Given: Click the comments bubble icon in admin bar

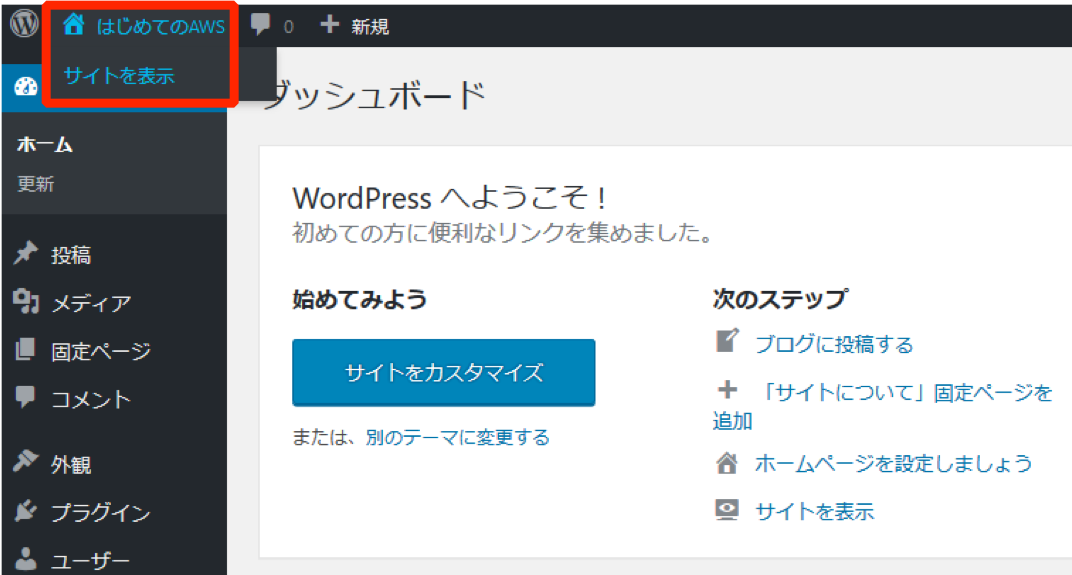Looking at the screenshot, I should tap(260, 24).
